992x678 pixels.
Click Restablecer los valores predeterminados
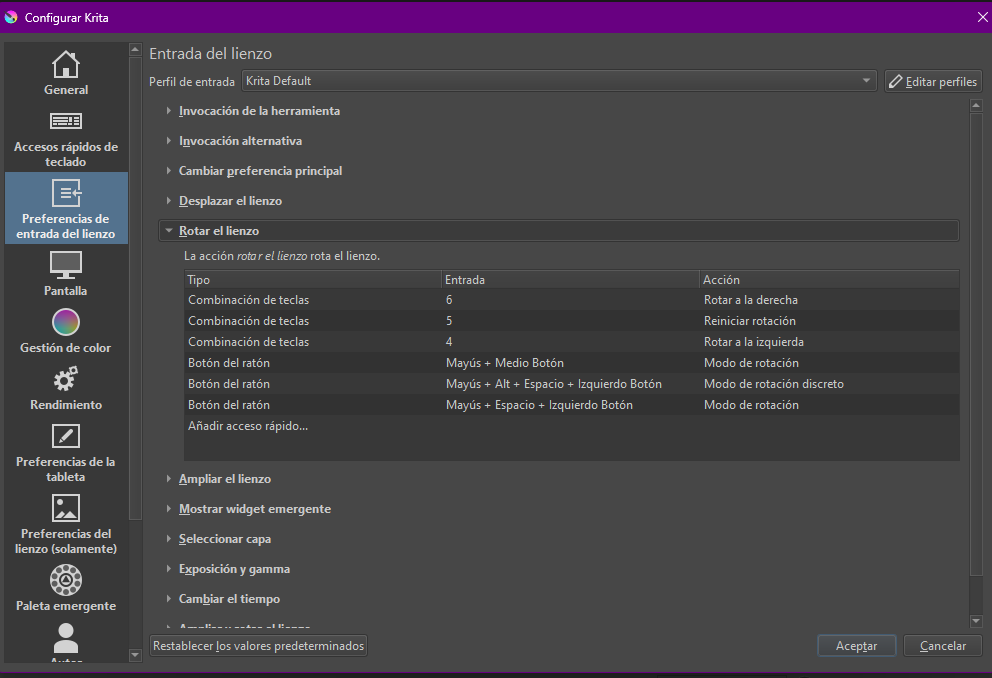tap(258, 646)
